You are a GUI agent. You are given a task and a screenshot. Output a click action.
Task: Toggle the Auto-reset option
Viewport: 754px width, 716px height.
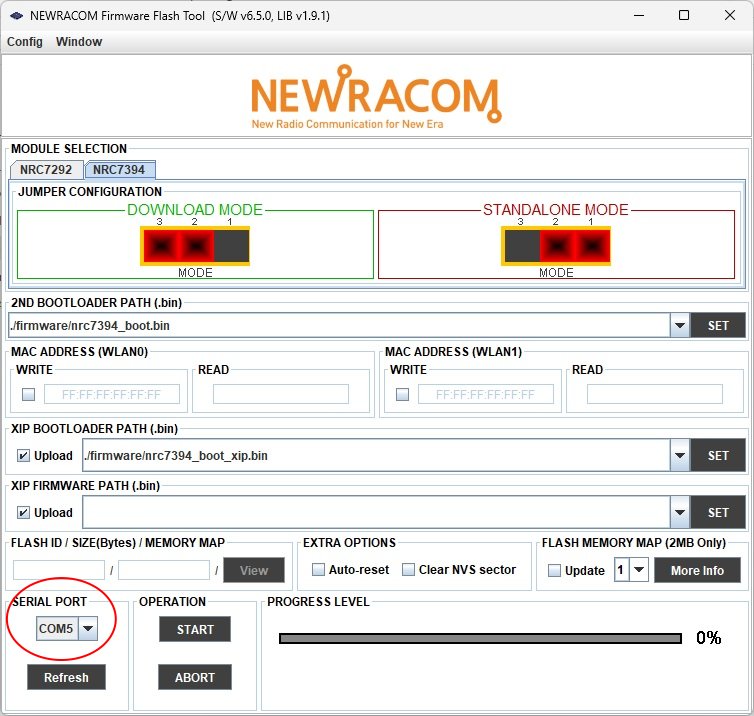pos(319,570)
